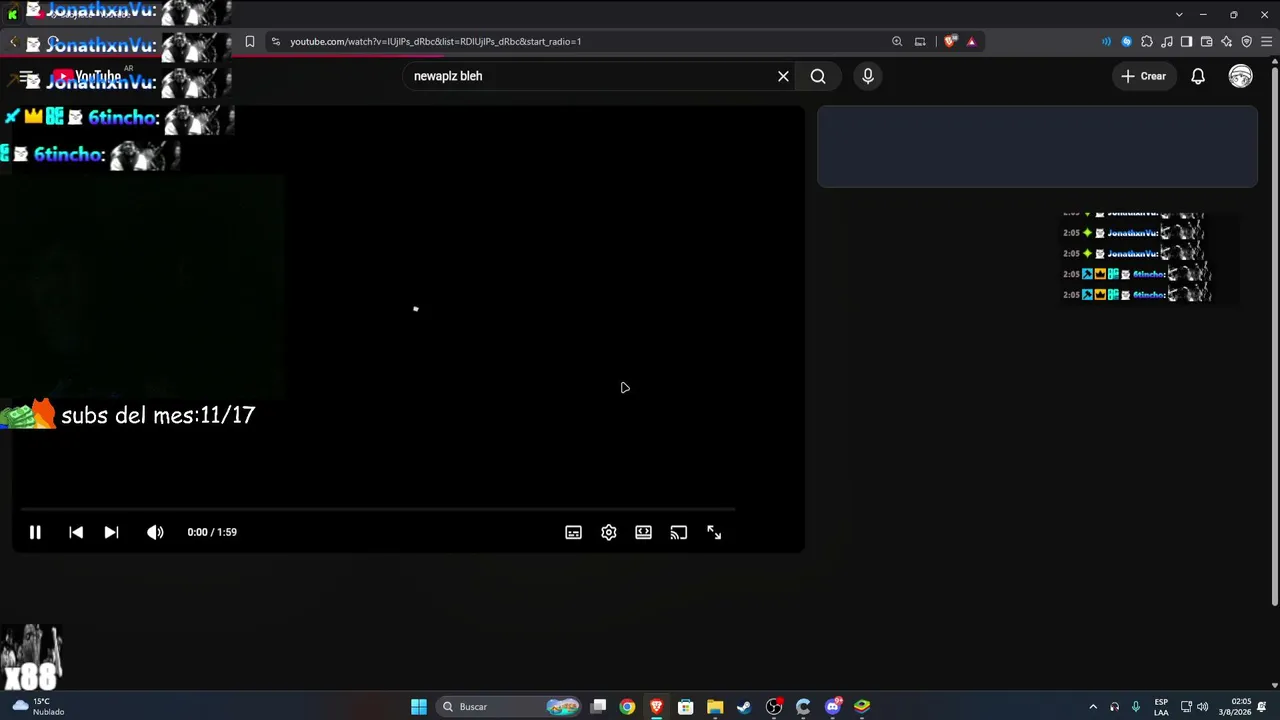Click the microphone tray icon
Viewport: 1280px width, 720px height.
1137,707
